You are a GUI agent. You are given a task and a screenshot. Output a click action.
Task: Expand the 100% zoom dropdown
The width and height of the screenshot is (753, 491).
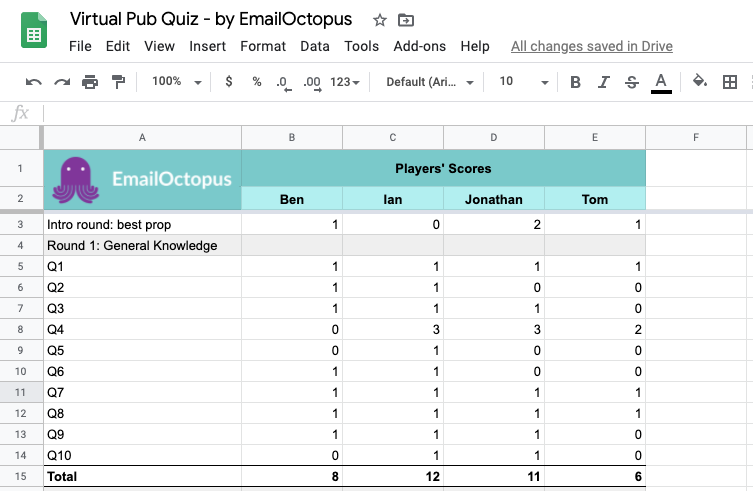coord(177,82)
